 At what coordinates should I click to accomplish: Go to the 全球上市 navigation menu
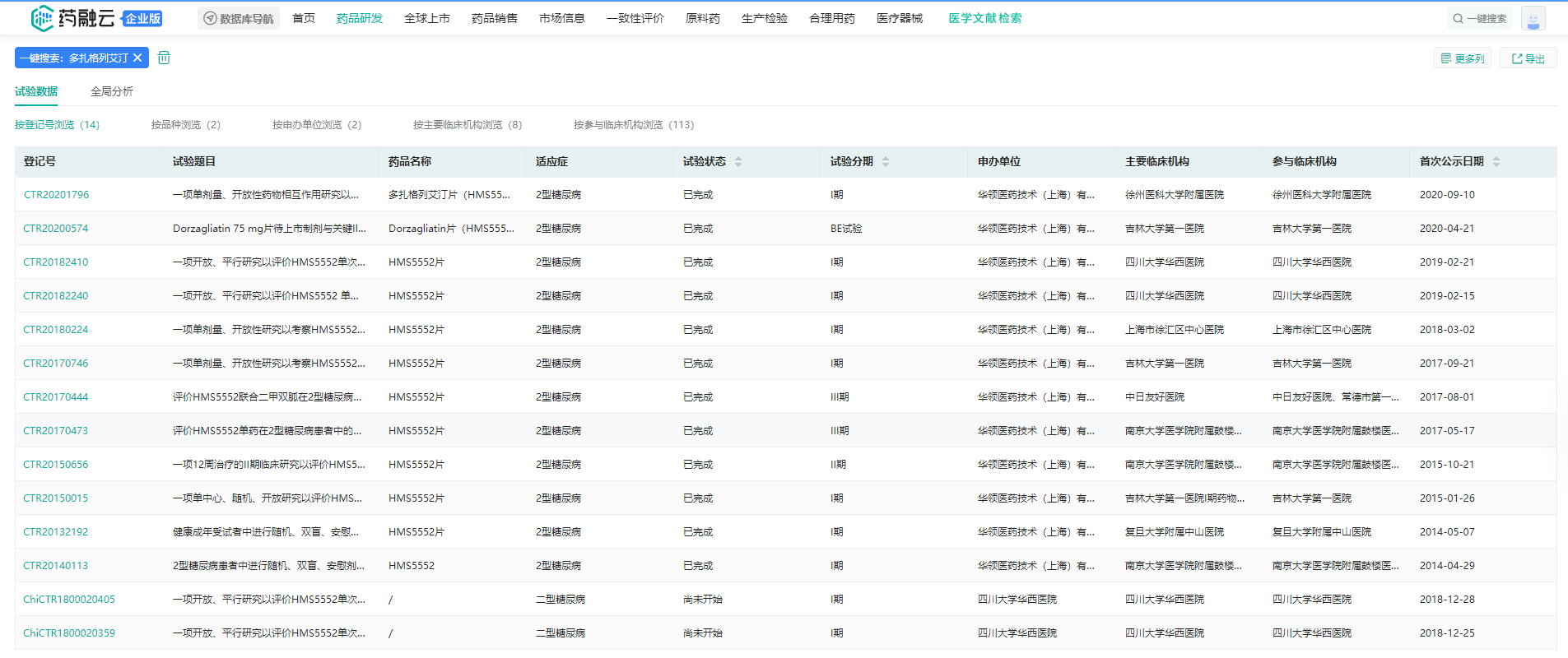tap(426, 18)
